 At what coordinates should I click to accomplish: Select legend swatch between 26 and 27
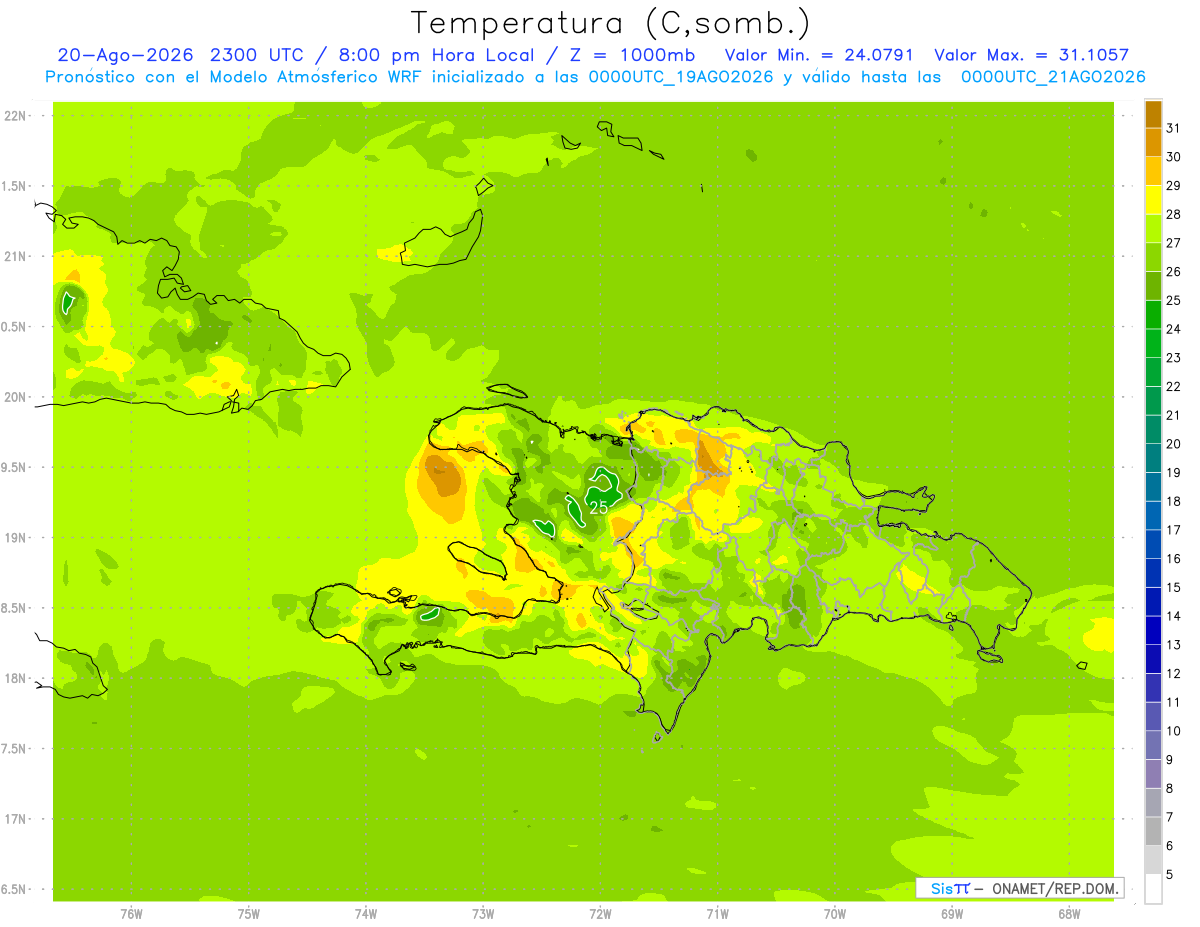pos(1153,257)
